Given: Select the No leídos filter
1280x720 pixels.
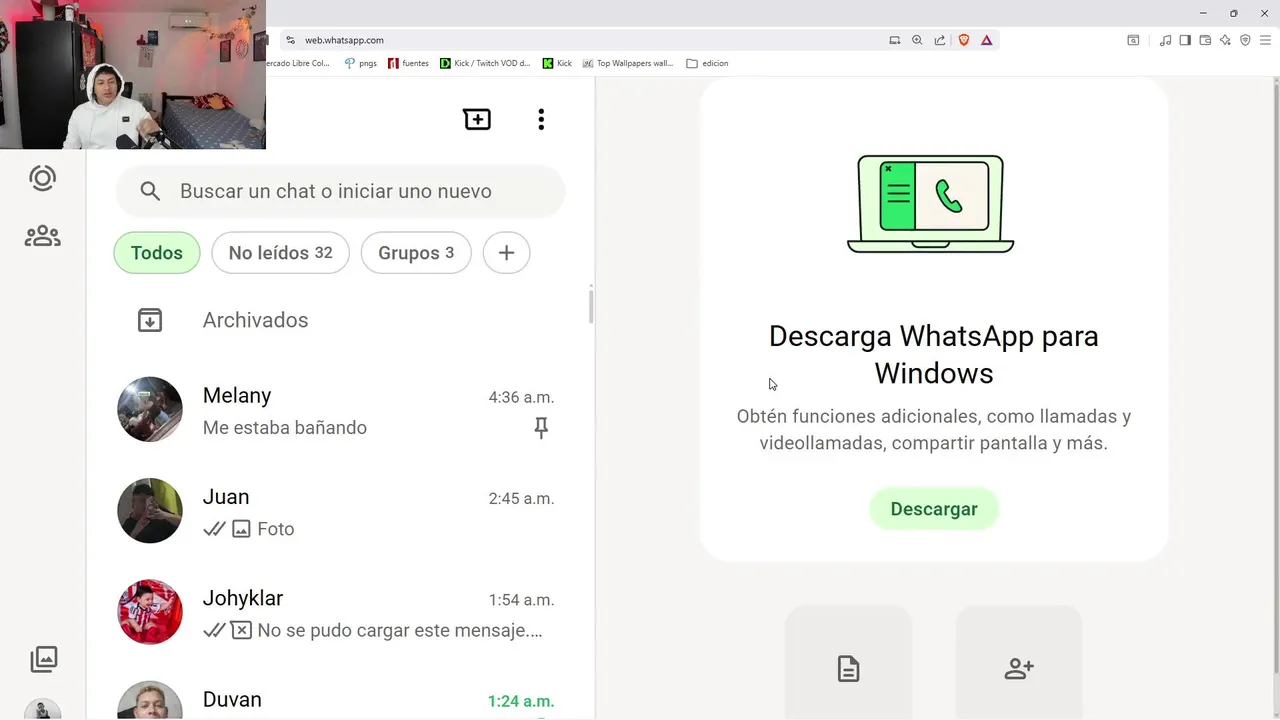Looking at the screenshot, I should [280, 253].
